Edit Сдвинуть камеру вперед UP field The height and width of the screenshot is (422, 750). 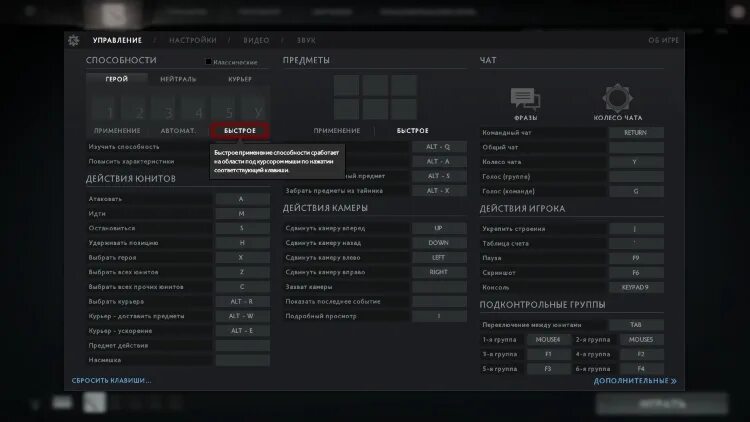[x=439, y=228]
